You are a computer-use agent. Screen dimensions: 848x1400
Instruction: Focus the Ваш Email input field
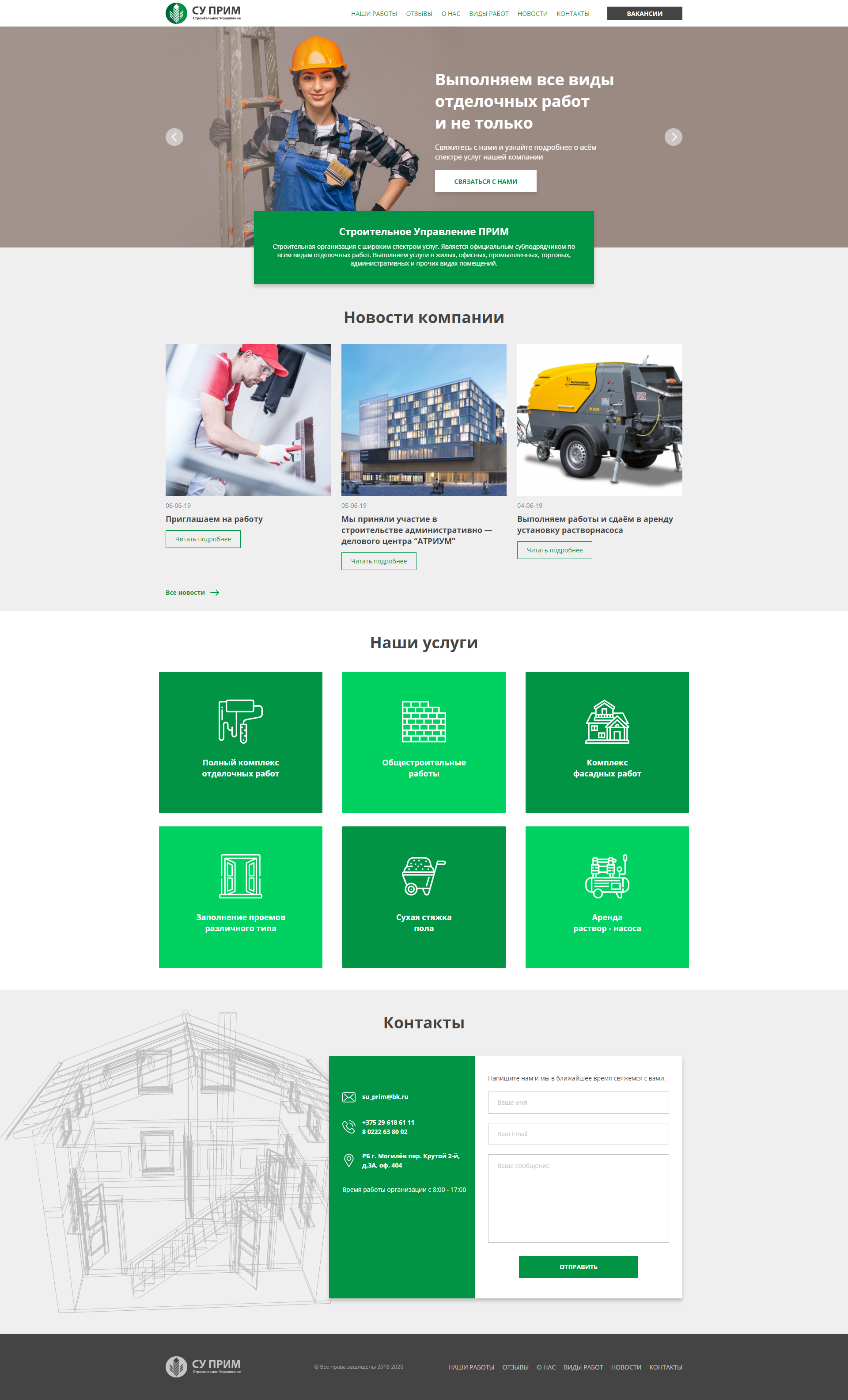click(x=578, y=1134)
